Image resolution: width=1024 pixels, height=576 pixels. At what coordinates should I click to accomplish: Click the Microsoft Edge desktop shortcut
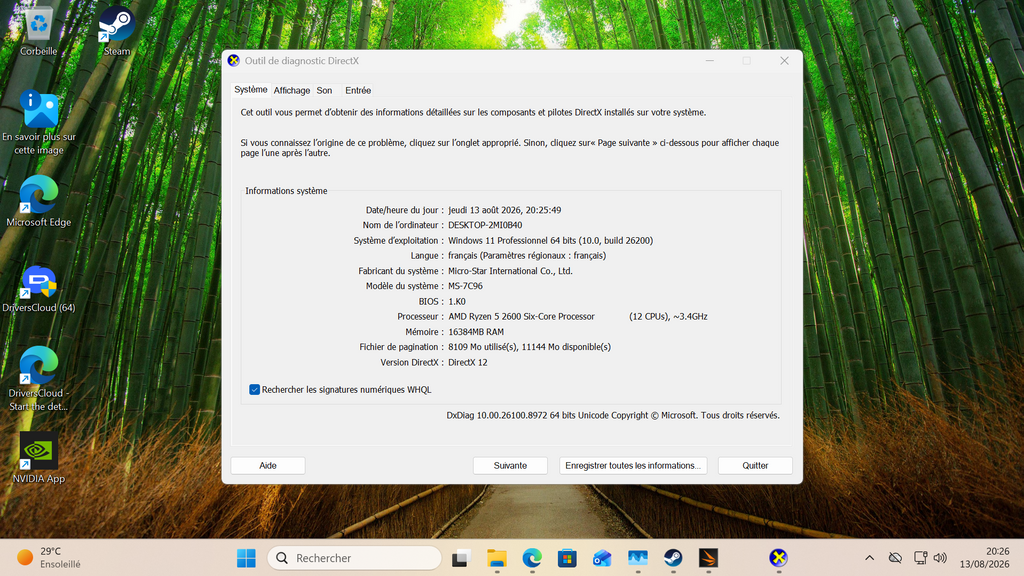click(x=39, y=202)
